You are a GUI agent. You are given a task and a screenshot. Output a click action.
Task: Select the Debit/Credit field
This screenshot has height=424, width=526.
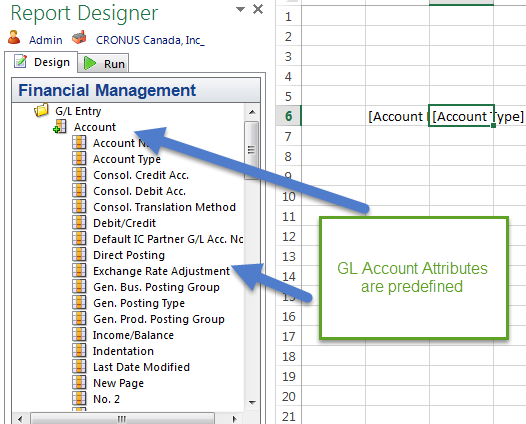[124, 223]
